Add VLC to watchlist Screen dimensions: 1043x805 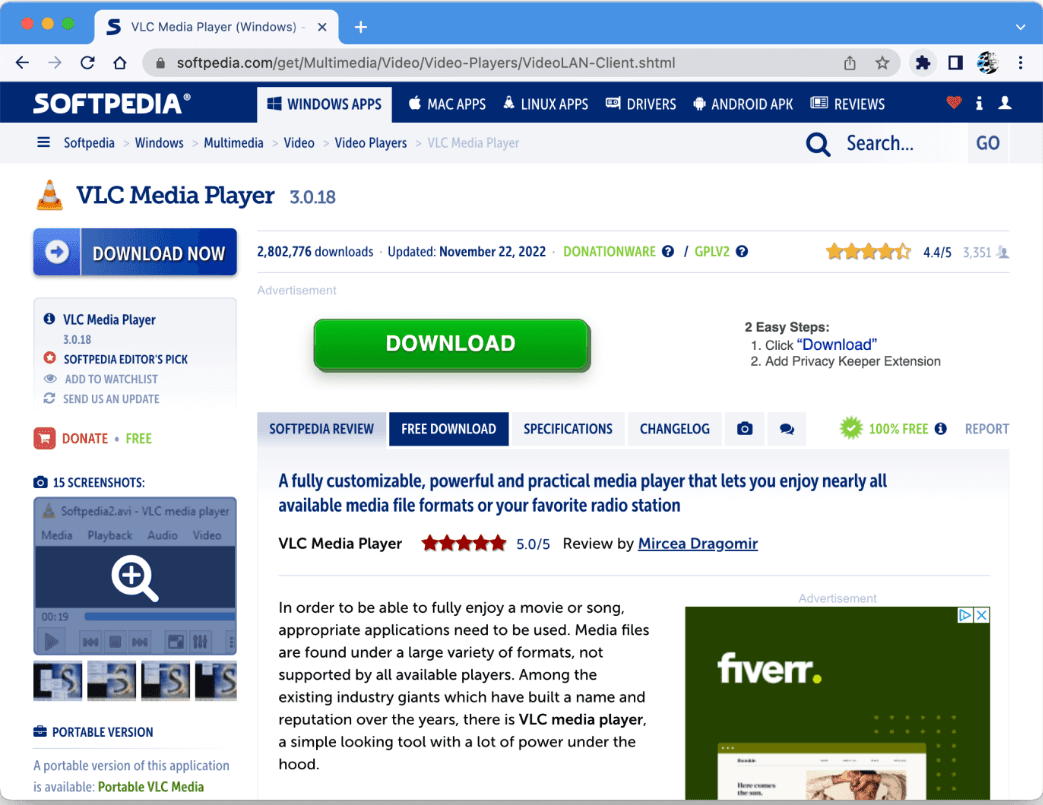tap(111, 379)
